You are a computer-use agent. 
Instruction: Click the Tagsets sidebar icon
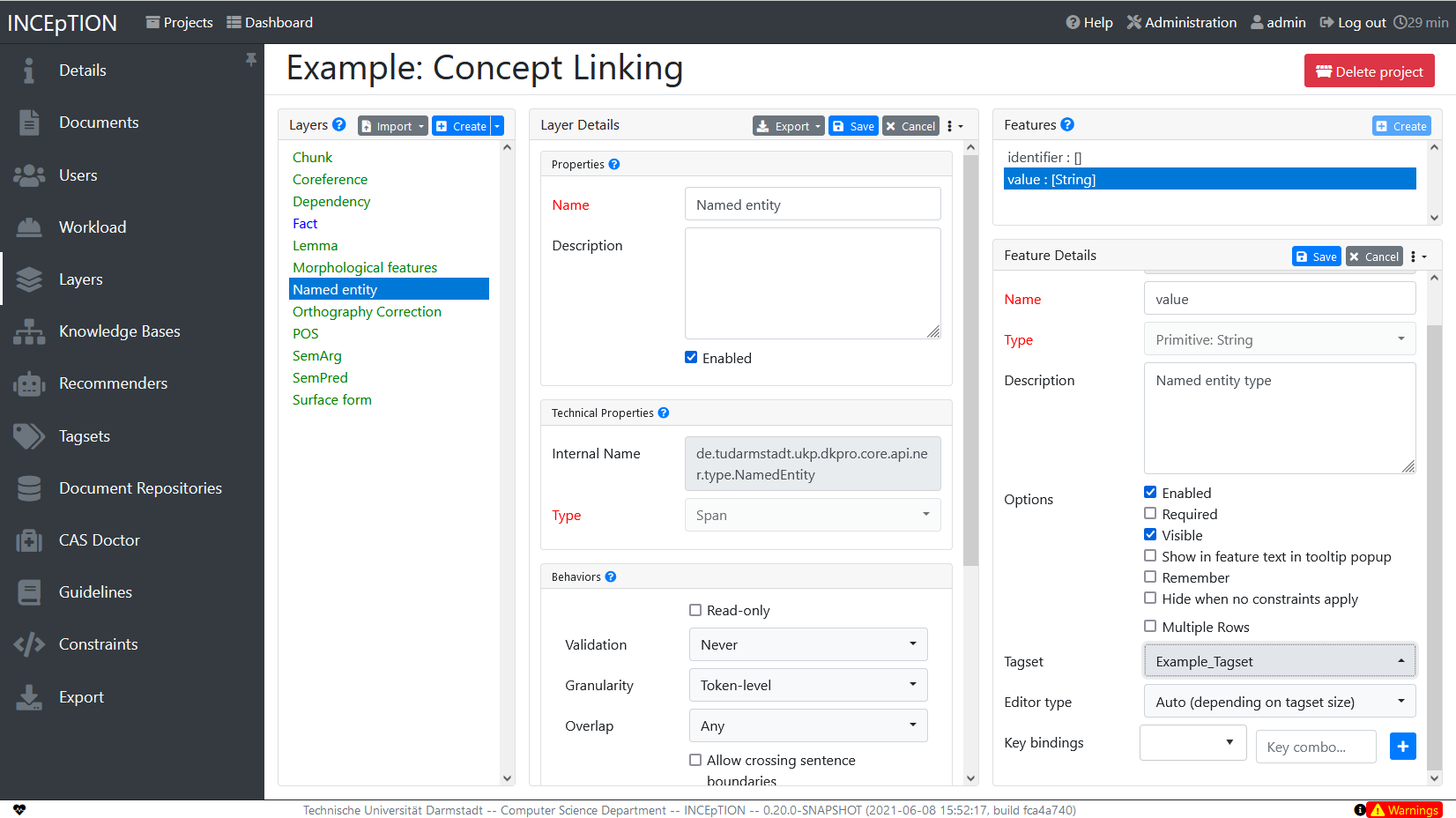(x=29, y=435)
